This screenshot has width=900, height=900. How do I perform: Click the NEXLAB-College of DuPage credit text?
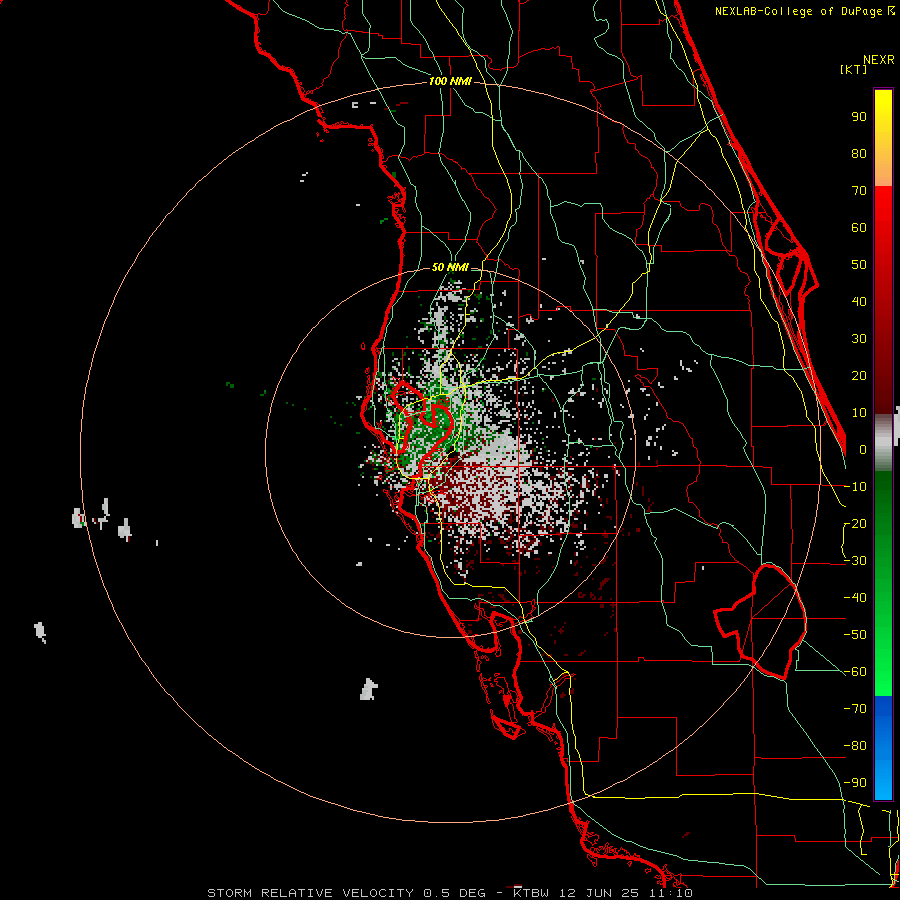(x=798, y=11)
